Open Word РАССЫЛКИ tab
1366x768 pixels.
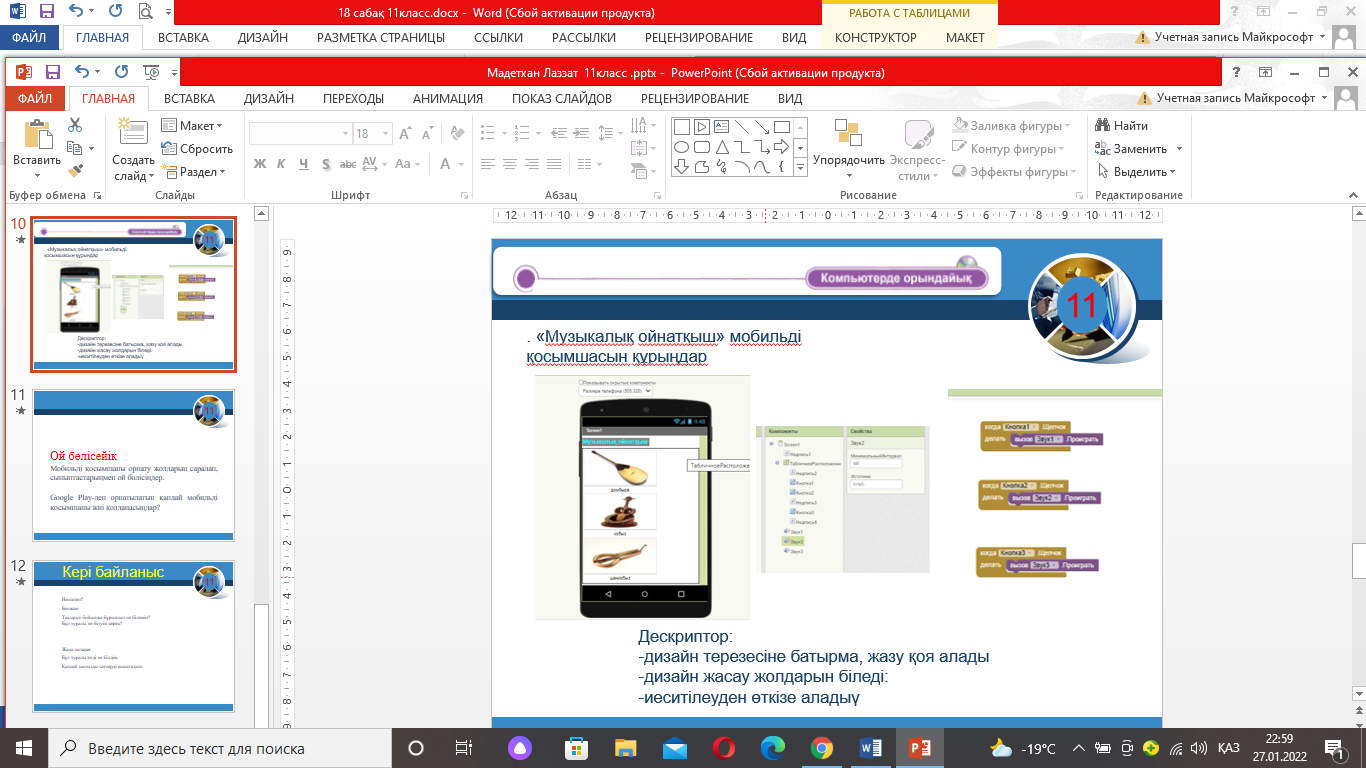(584, 38)
